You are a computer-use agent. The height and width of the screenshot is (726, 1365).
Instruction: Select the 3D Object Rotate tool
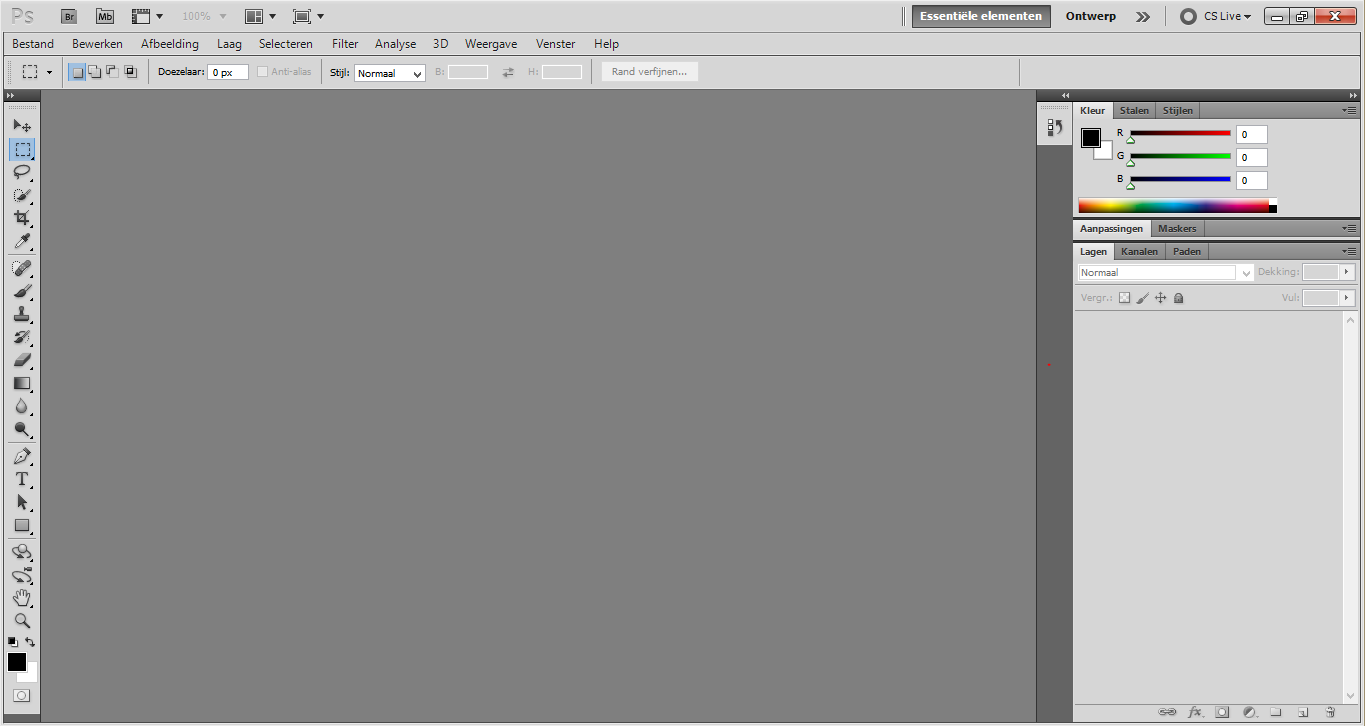(22, 552)
